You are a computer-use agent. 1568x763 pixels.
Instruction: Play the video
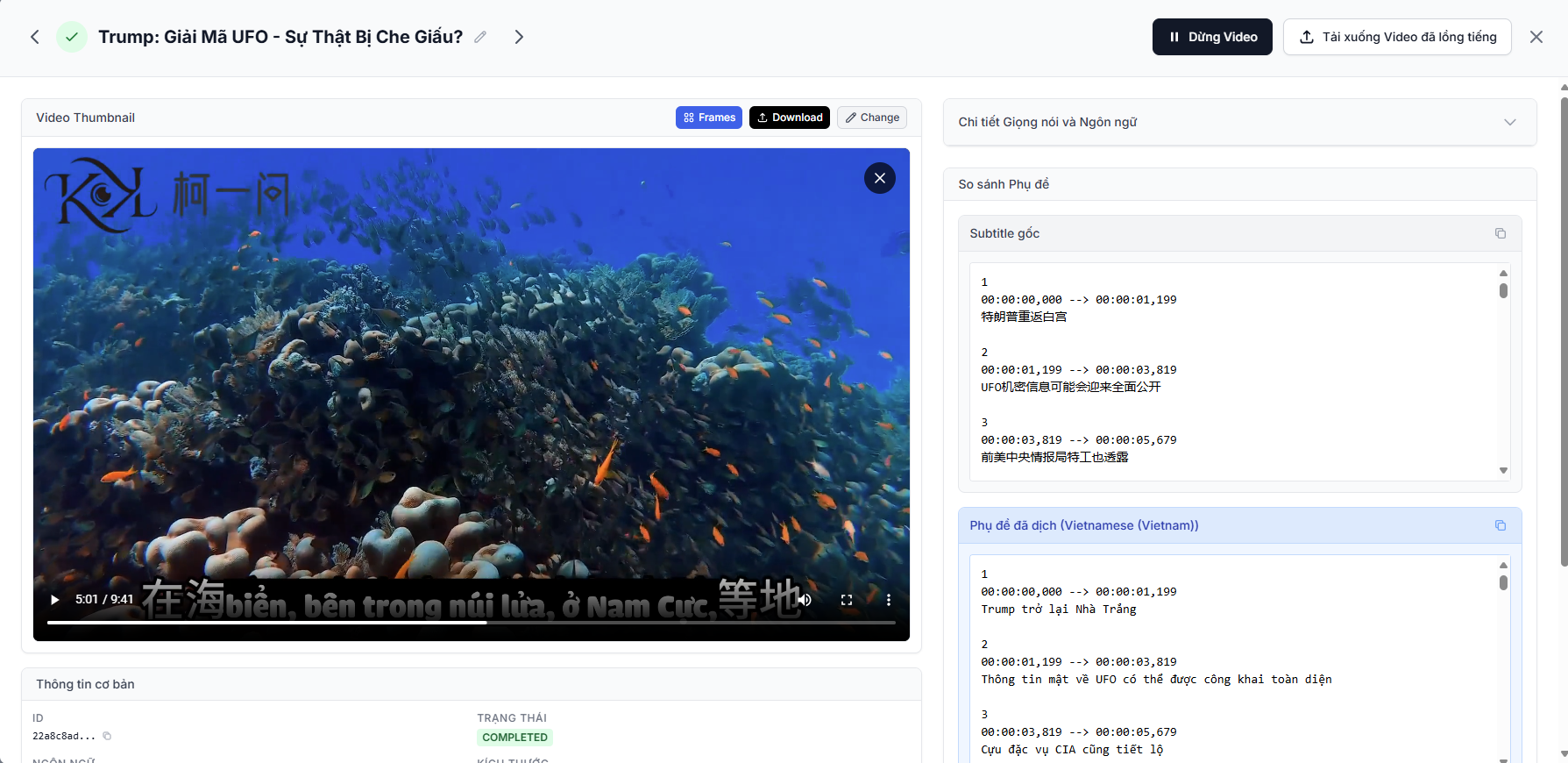point(55,600)
